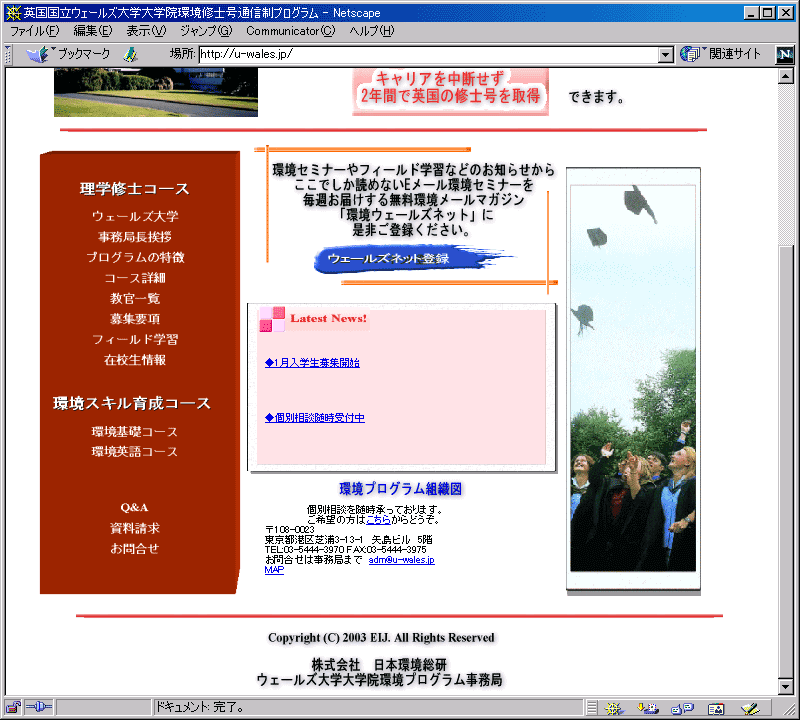Viewport: 800px width, 720px height.
Task: Click the Netscape window system menu icon
Action: [x=13, y=12]
